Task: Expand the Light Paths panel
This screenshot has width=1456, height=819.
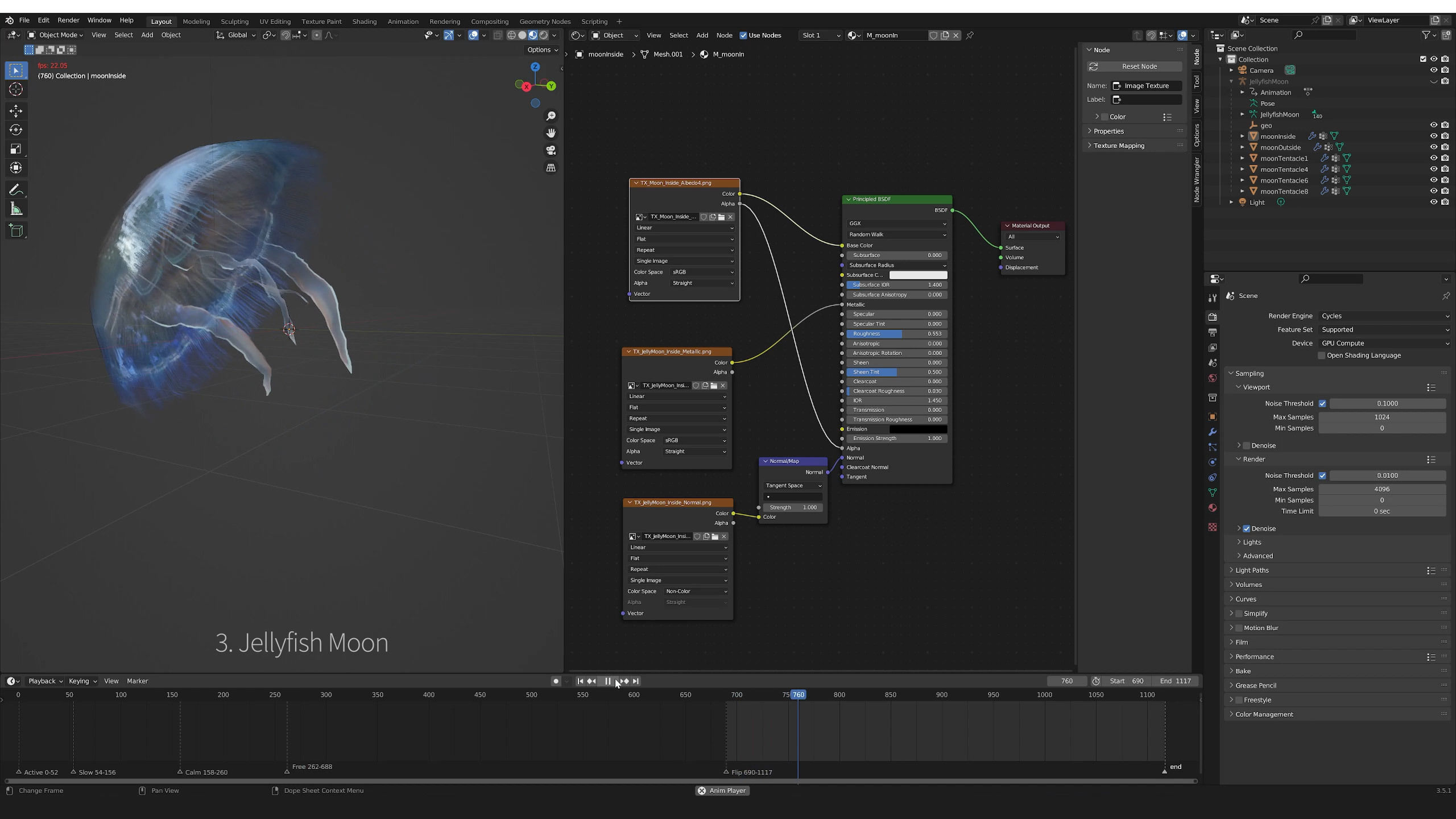Action: [1252, 570]
